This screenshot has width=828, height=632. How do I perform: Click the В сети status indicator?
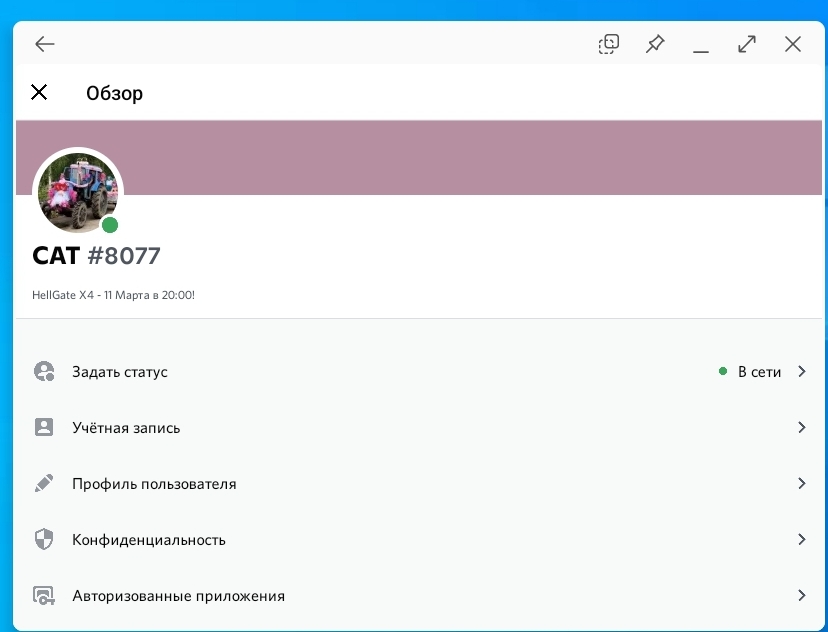[750, 372]
